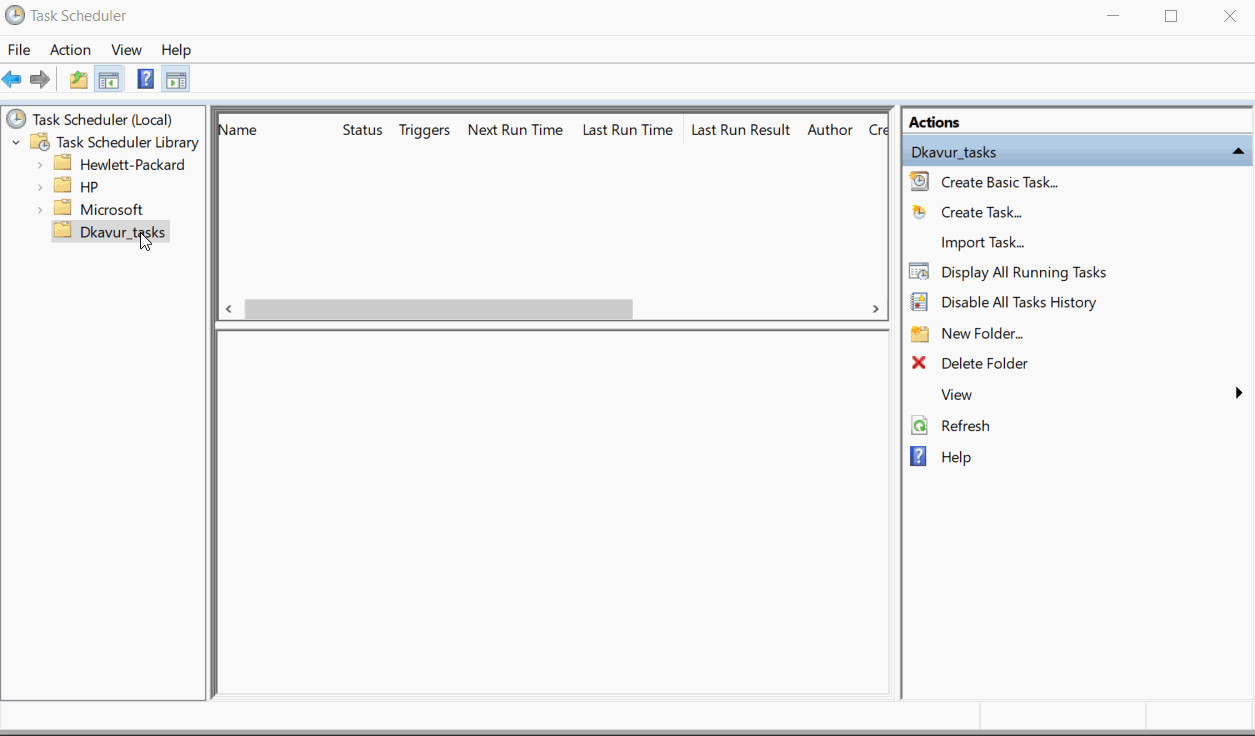Click the export folder toolbar icon
This screenshot has width=1255, height=736.
(x=77, y=79)
